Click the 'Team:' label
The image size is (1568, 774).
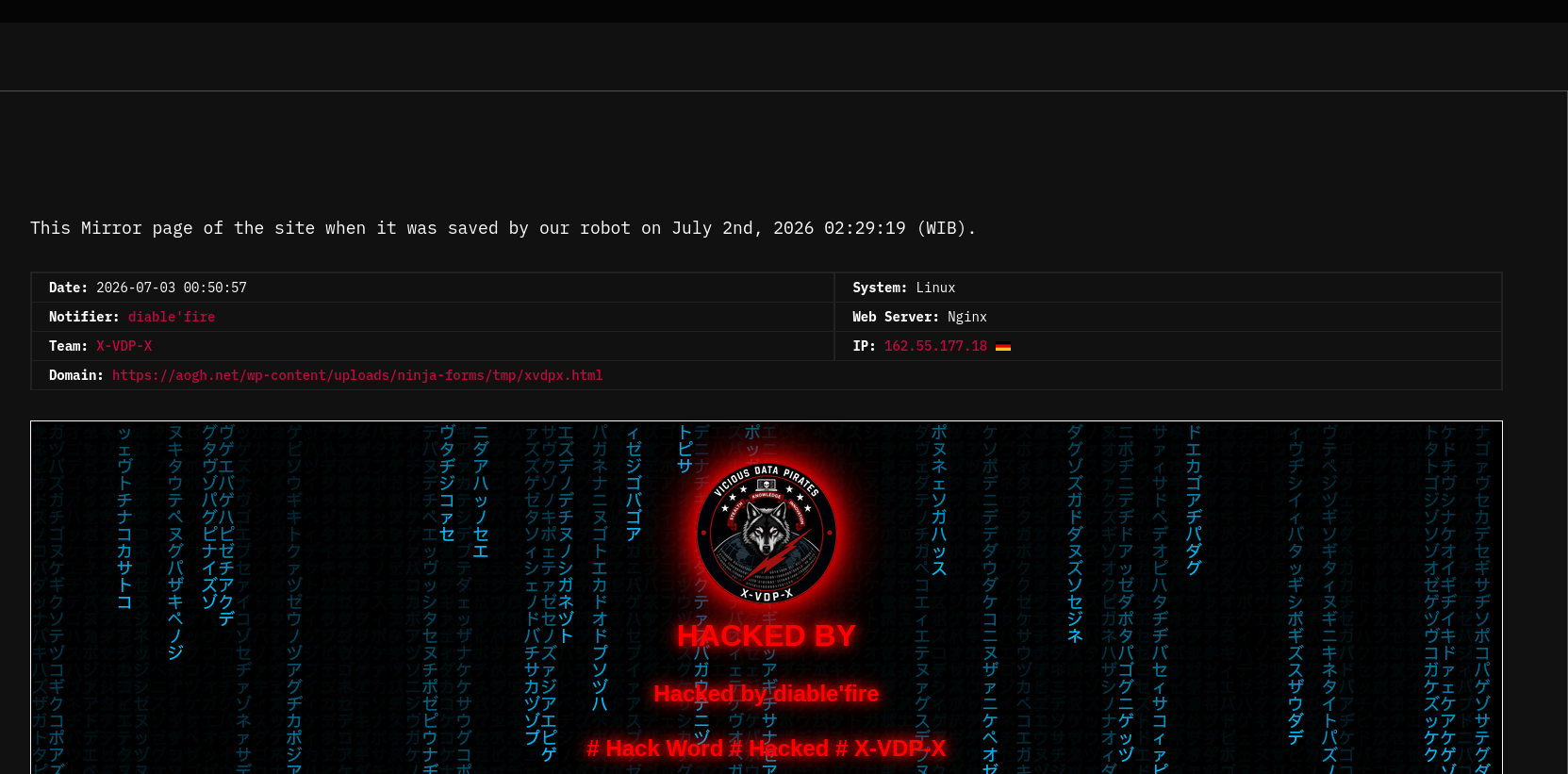[x=68, y=346]
